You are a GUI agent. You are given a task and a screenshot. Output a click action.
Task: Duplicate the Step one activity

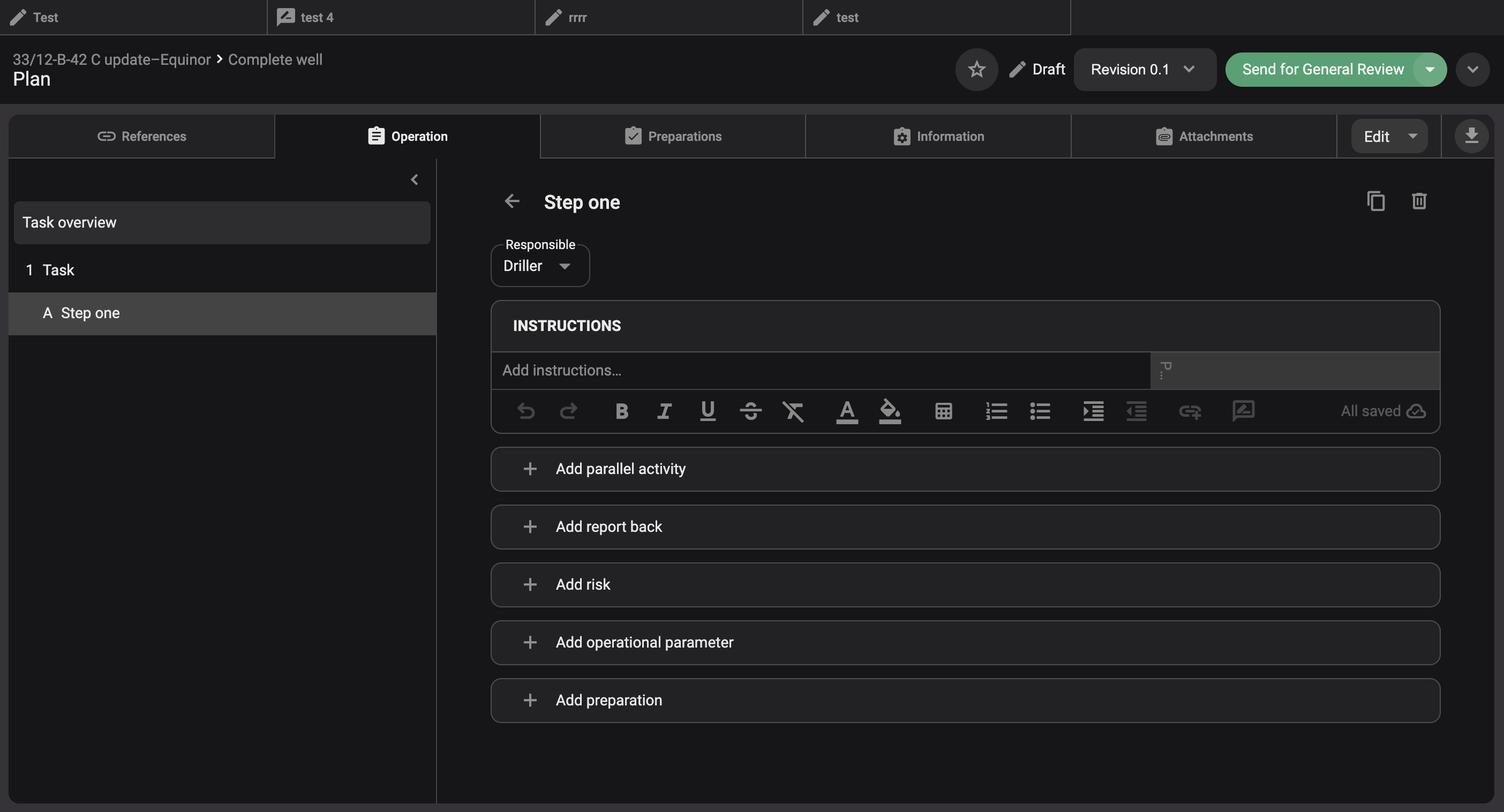point(1376,201)
